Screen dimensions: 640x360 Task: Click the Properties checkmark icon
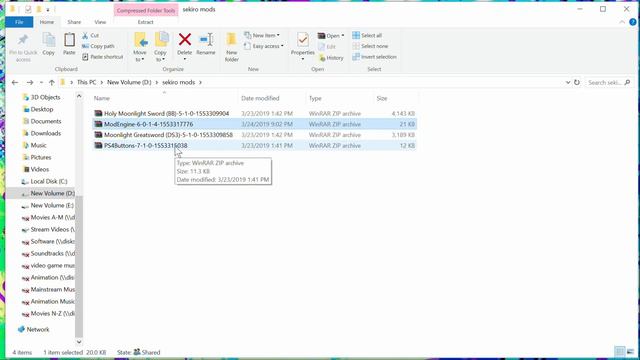pyautogui.click(x=302, y=40)
